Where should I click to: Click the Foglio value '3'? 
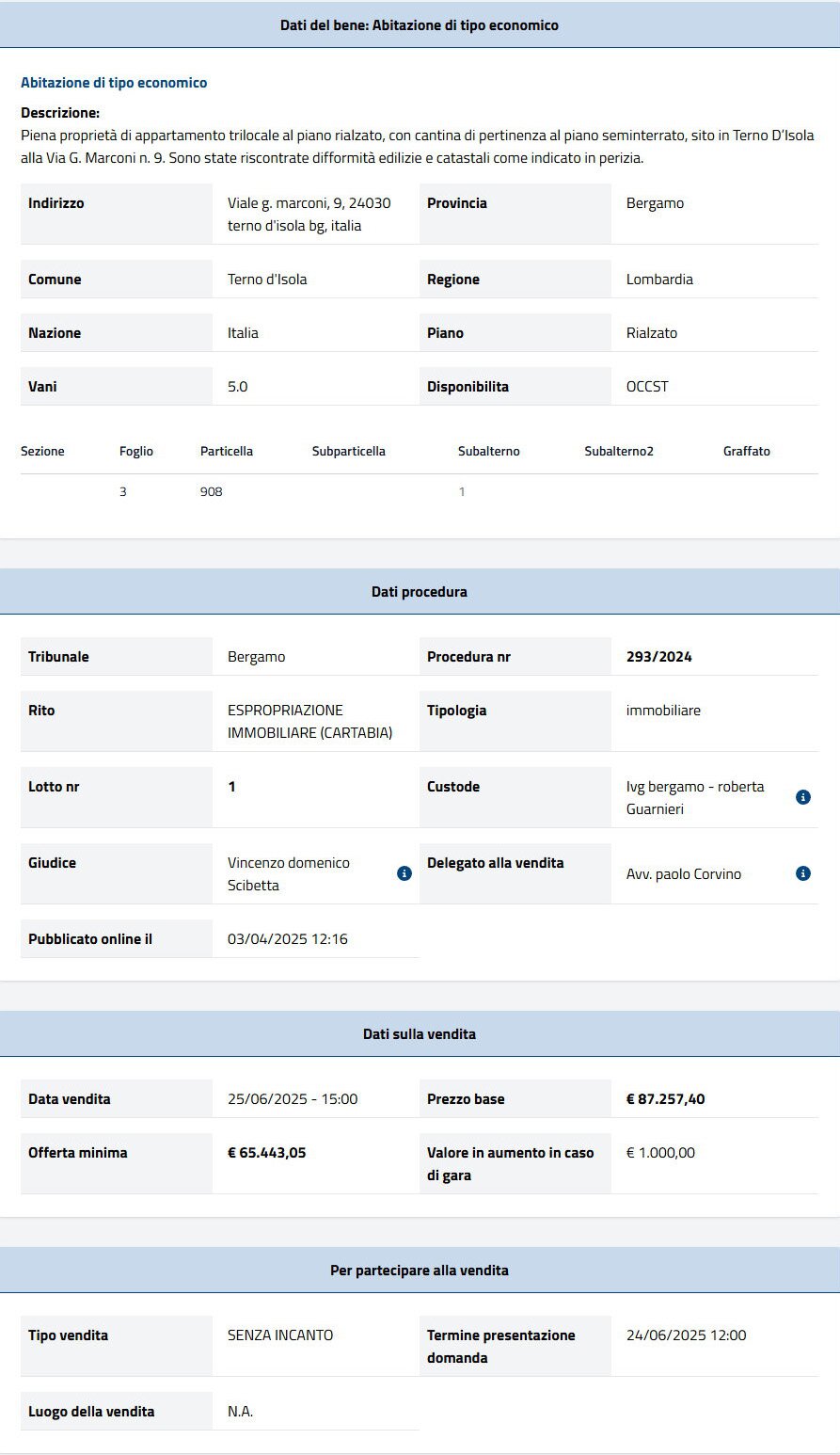pos(123,491)
